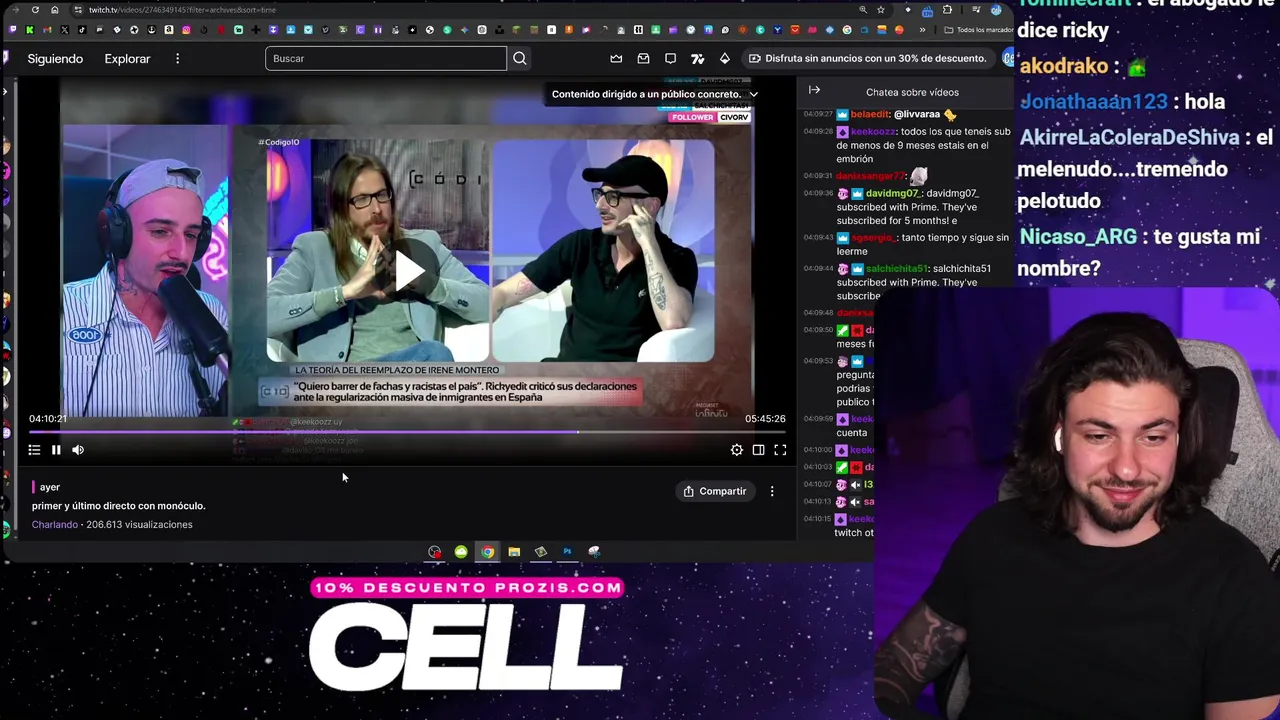The width and height of the screenshot is (1280, 720).
Task: Open Google Chrome in the taskbar
Action: click(487, 552)
